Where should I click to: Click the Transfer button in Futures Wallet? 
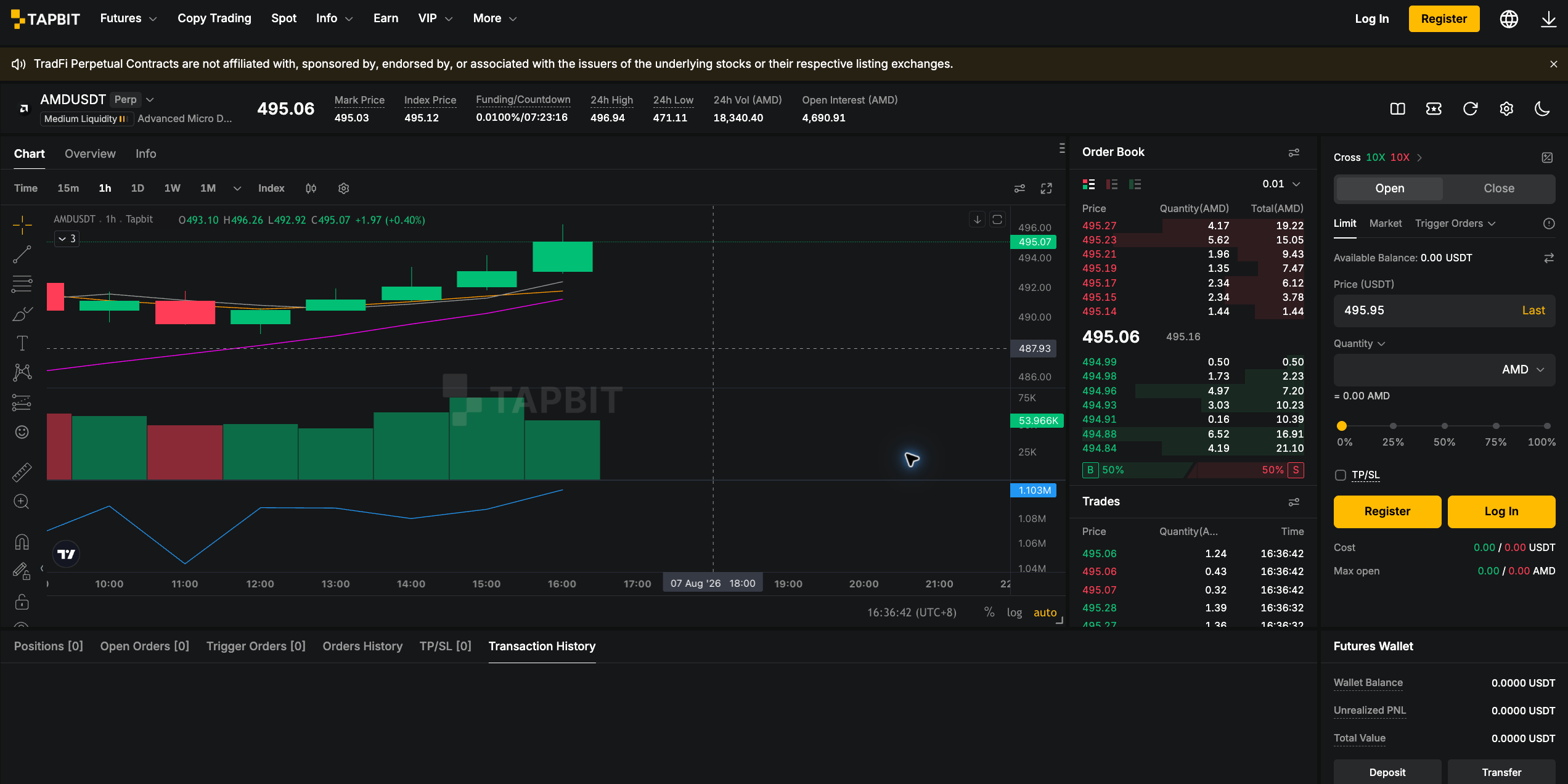1501,772
